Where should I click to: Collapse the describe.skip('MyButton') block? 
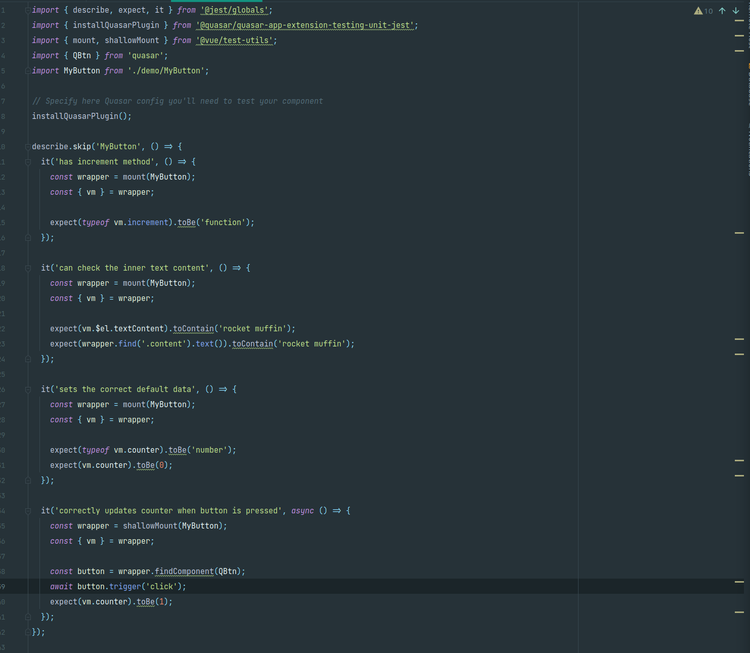point(27,146)
